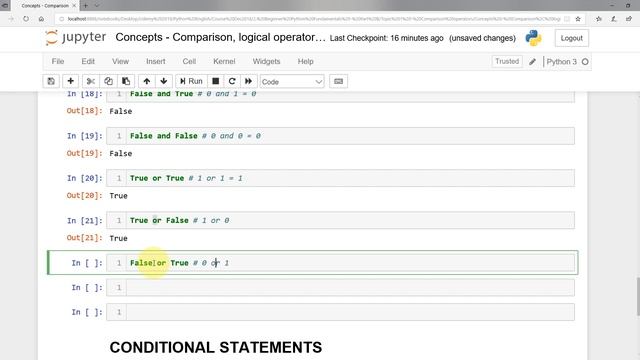Click Out[18] False output
The height and width of the screenshot is (360, 640).
pyautogui.click(x=120, y=111)
